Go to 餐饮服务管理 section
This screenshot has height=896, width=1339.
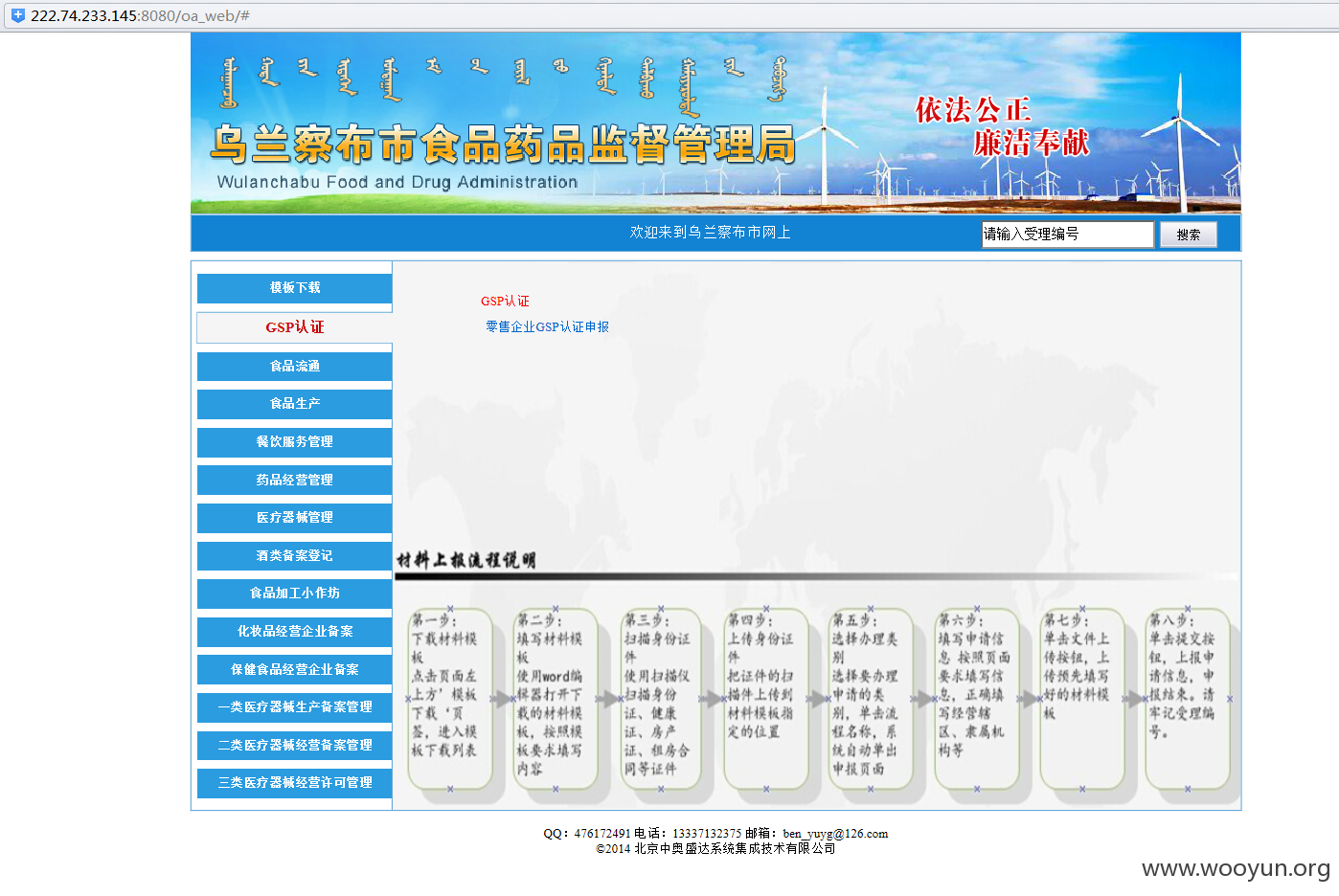click(x=295, y=442)
